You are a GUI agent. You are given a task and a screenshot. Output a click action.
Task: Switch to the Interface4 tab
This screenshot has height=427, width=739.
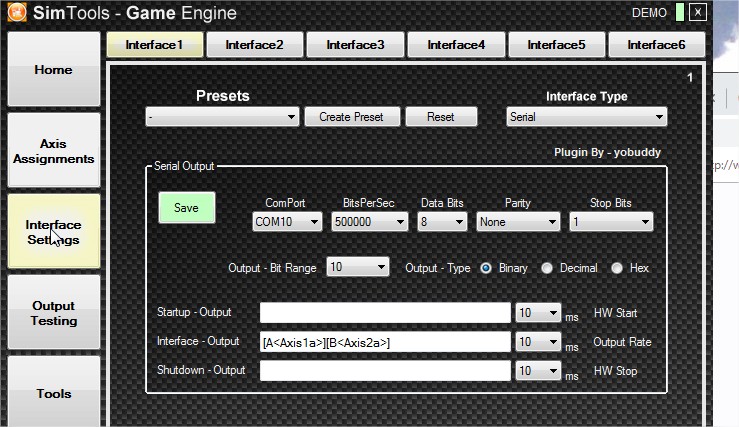(x=456, y=45)
